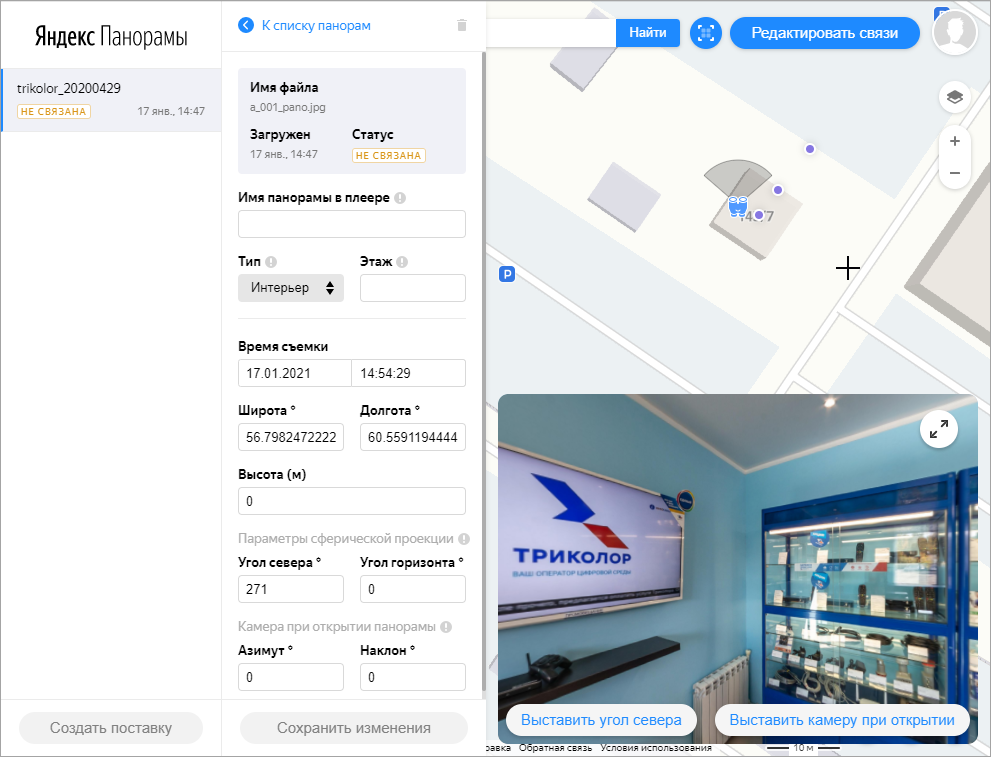The width and height of the screenshot is (991, 757).
Task: Open the map layers switcher
Action: point(954,97)
